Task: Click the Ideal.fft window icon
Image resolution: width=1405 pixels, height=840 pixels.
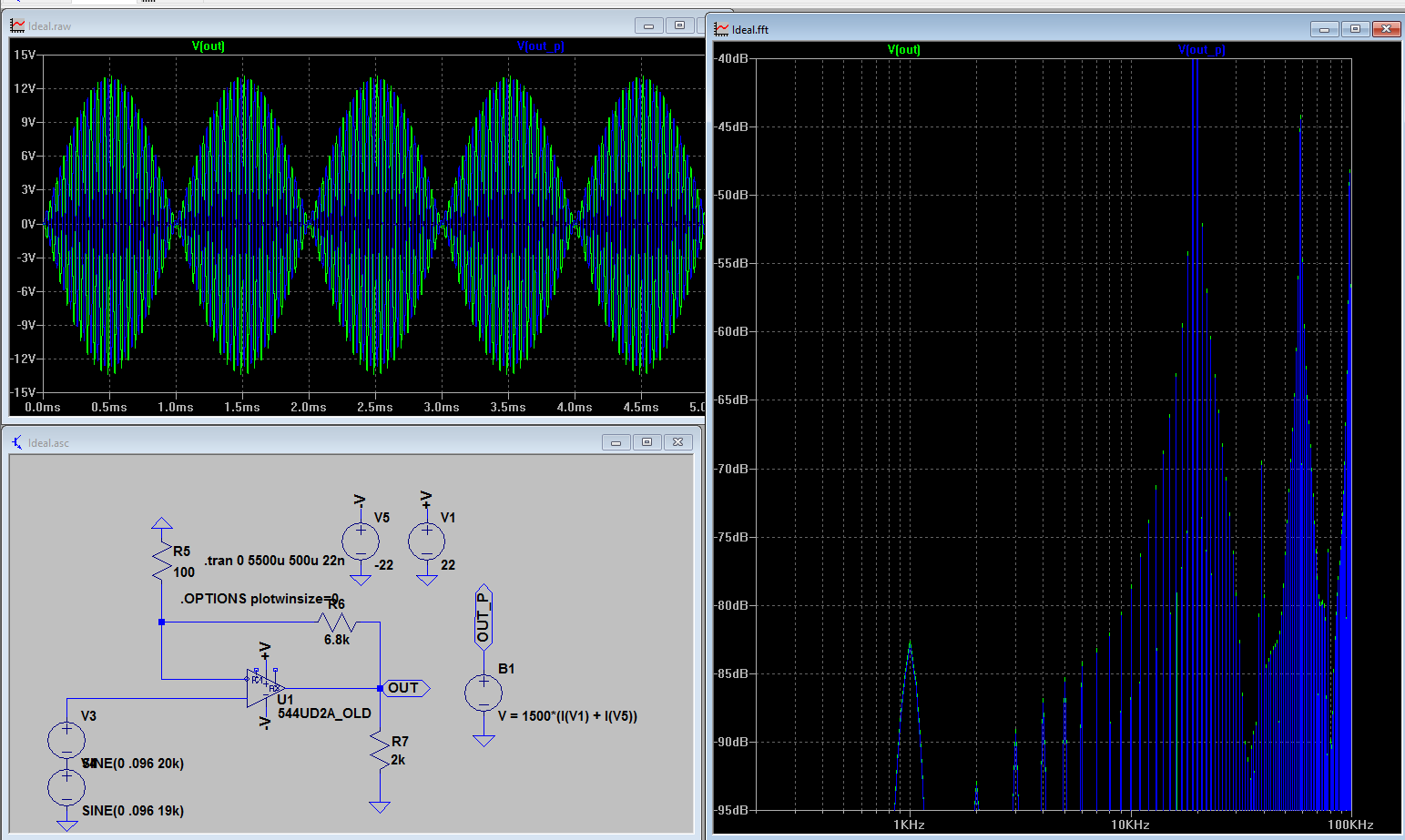Action: (721, 29)
